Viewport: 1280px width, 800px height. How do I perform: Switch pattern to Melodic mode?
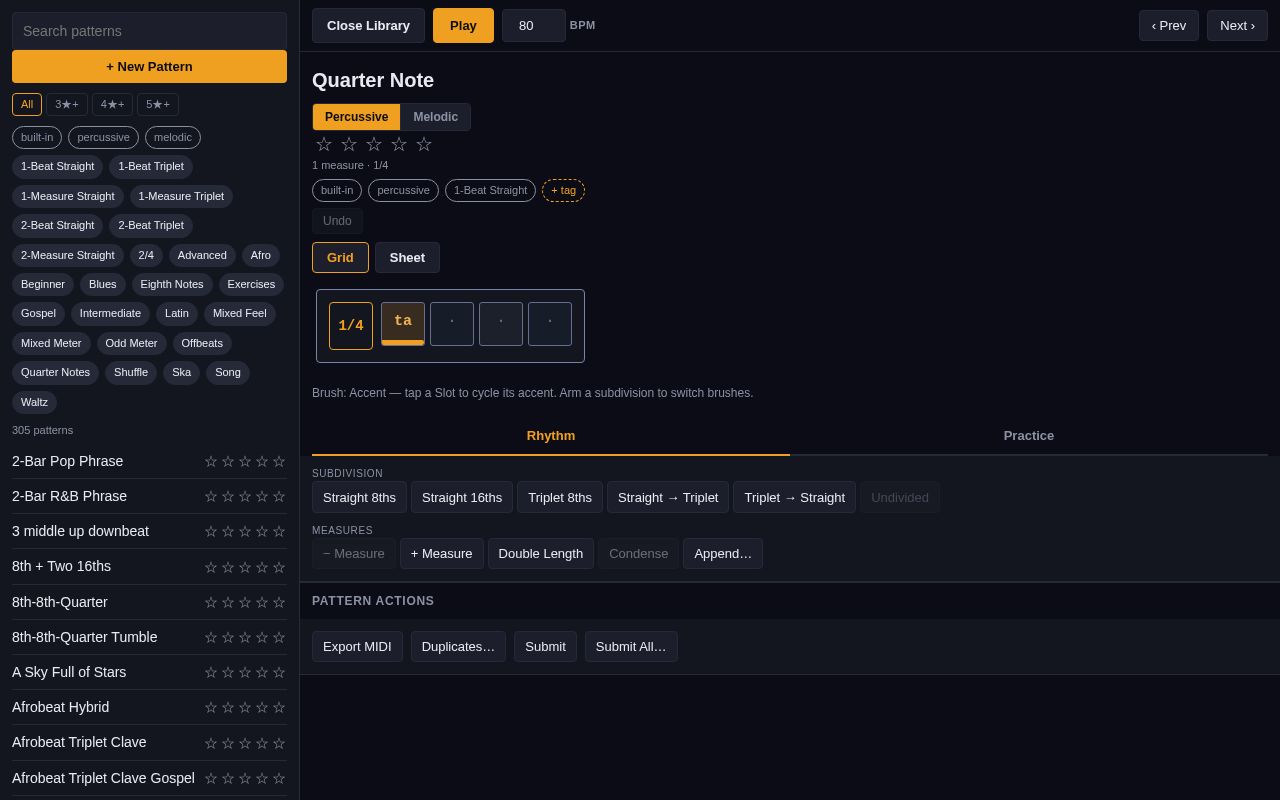click(436, 117)
